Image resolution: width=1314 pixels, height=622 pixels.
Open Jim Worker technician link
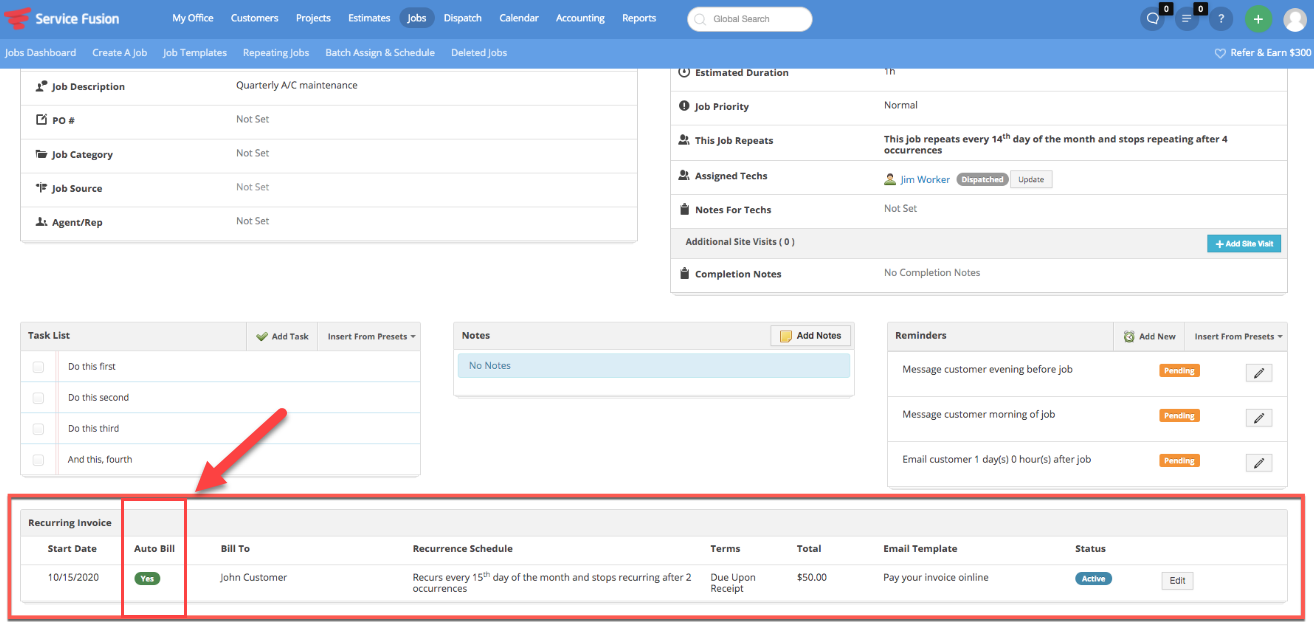click(x=925, y=180)
